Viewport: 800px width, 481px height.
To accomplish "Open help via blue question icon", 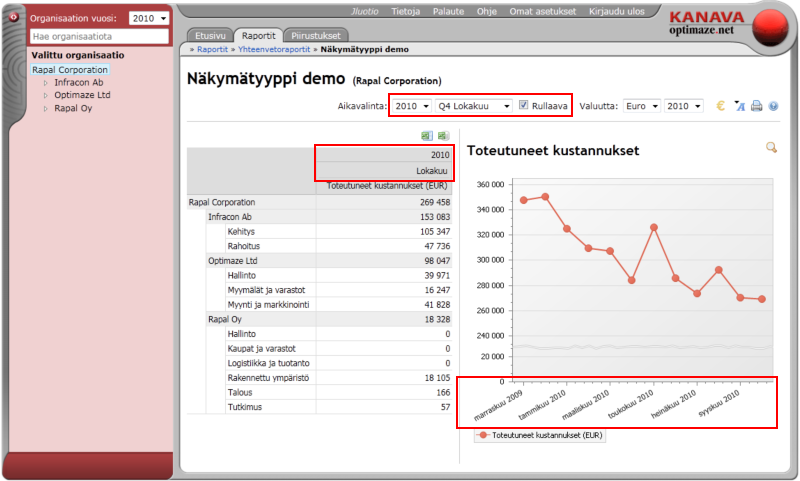I will tap(773, 105).
